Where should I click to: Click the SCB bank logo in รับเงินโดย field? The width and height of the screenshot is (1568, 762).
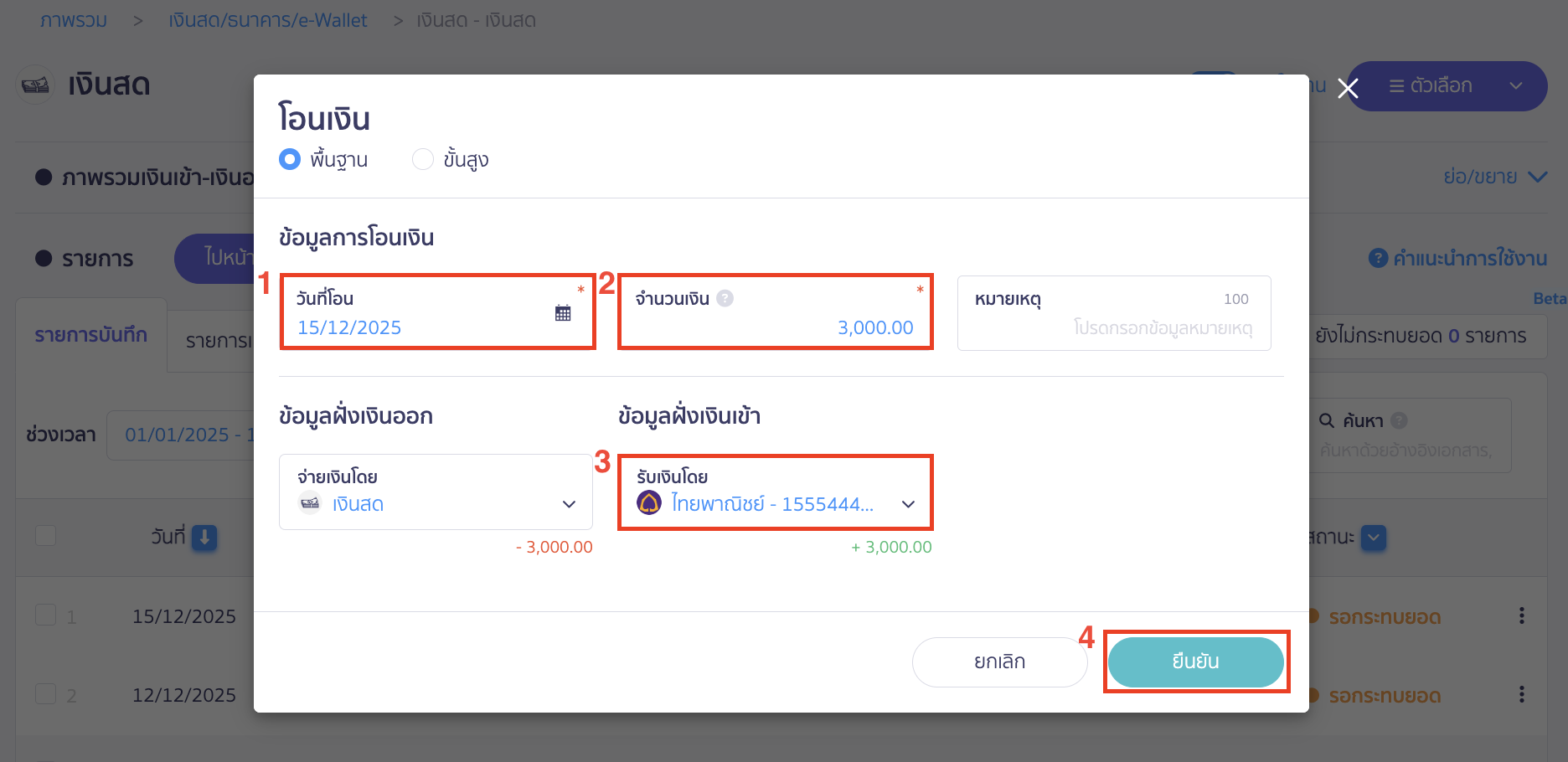648,503
